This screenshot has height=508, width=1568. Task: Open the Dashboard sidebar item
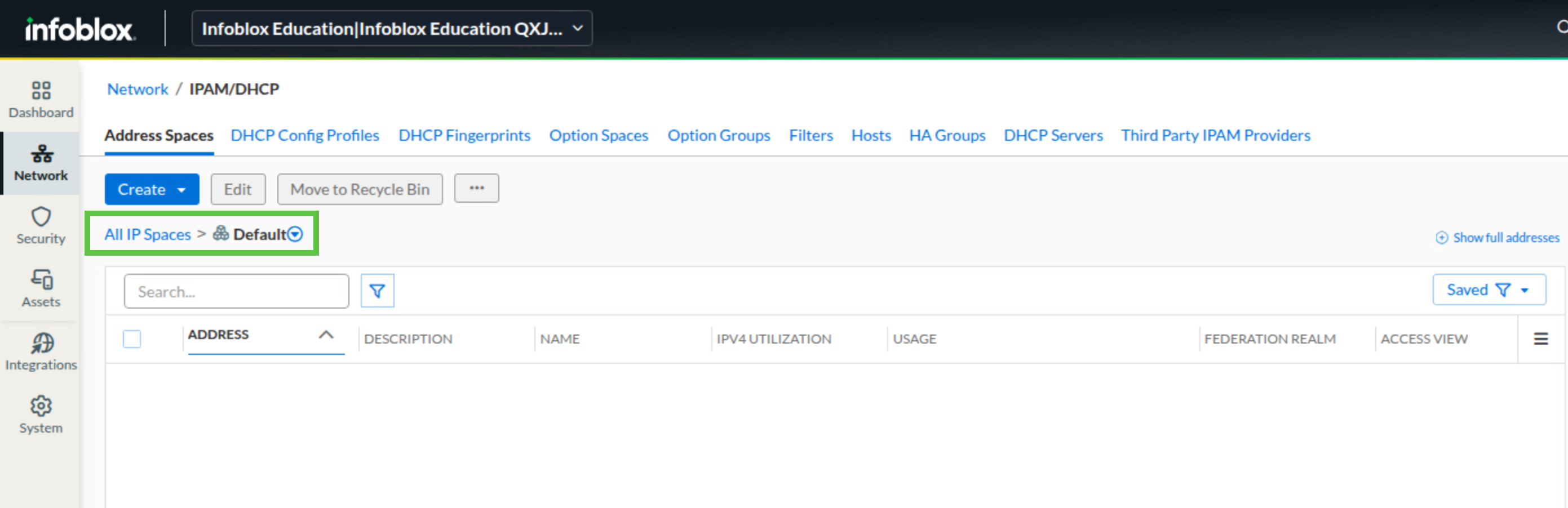(x=41, y=100)
